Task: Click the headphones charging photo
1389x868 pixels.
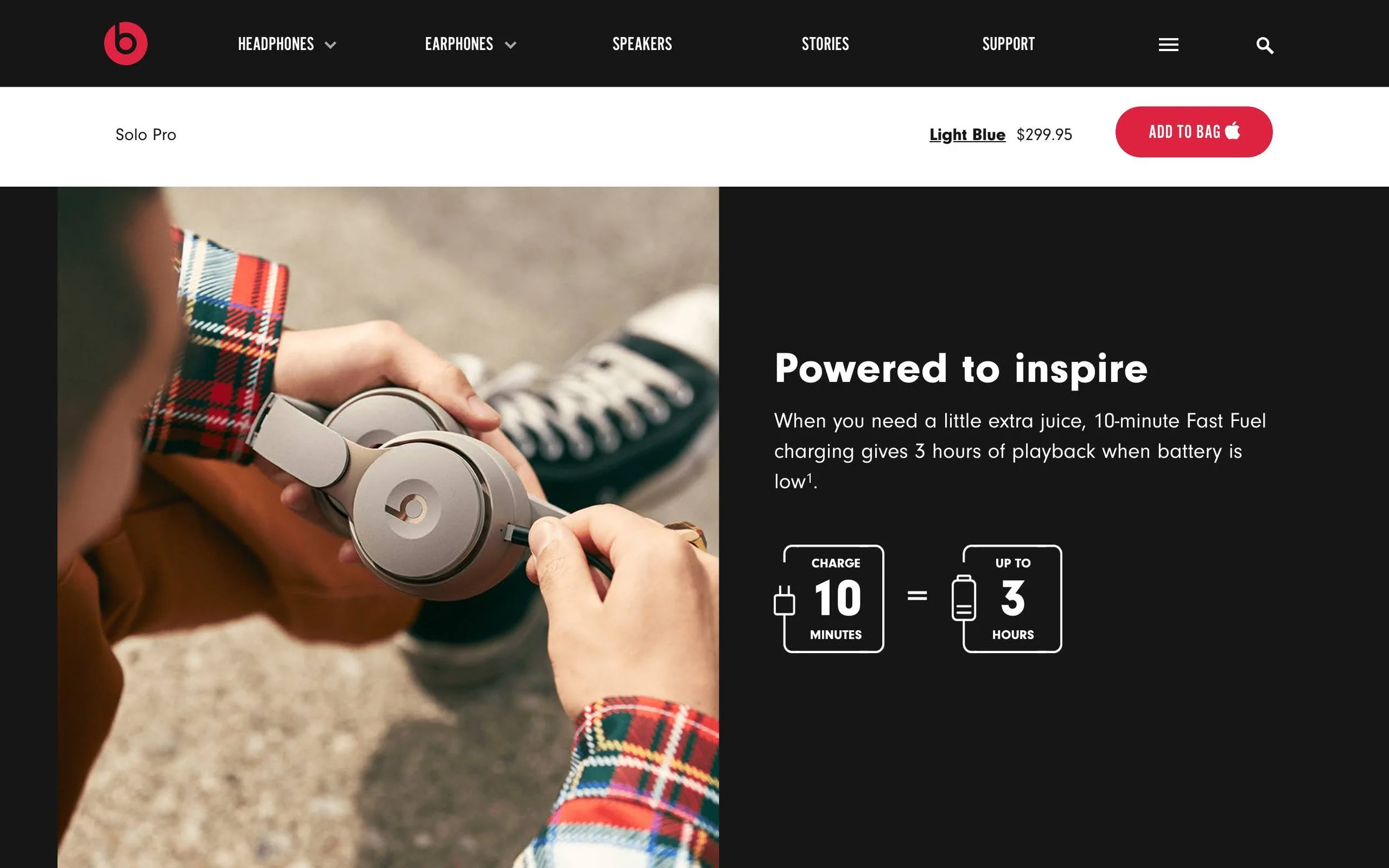Action: (388, 527)
